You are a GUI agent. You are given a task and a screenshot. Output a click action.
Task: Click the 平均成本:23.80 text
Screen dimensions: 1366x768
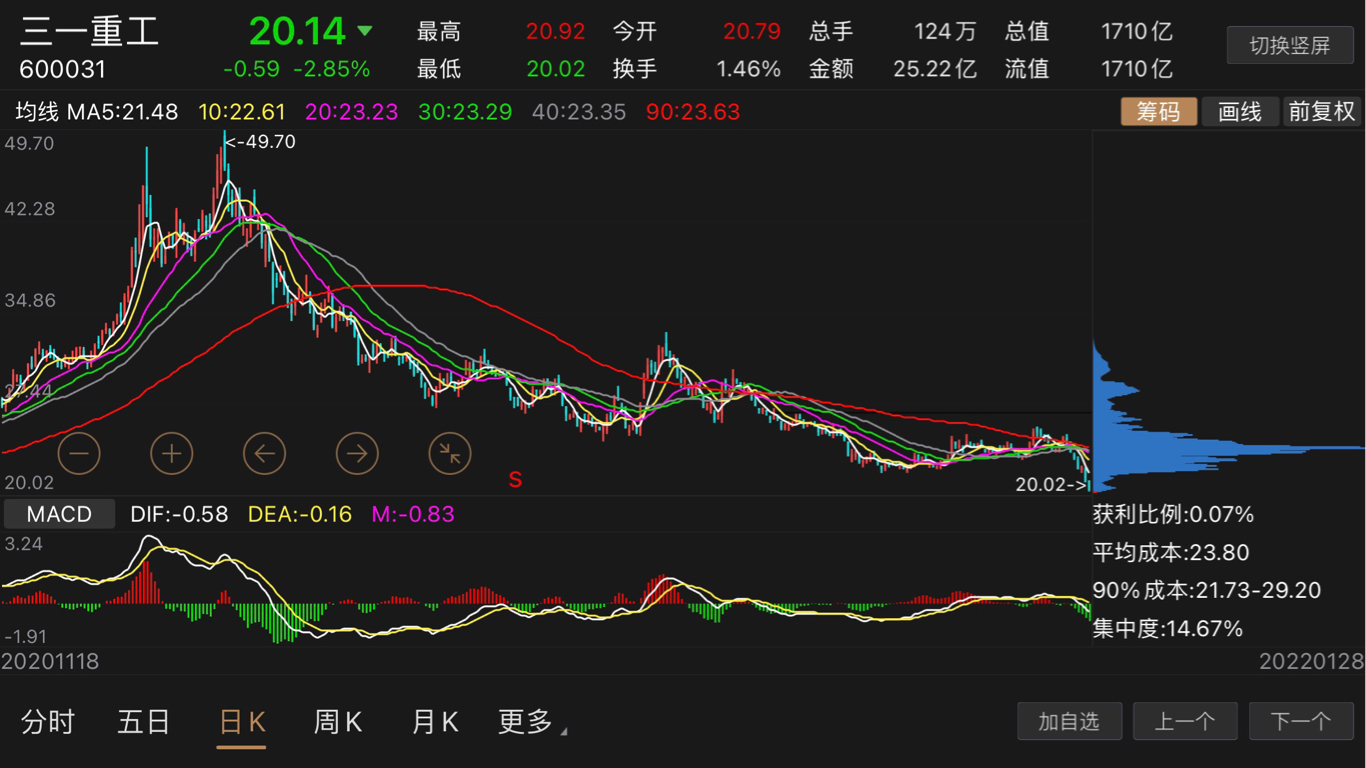coord(1171,553)
